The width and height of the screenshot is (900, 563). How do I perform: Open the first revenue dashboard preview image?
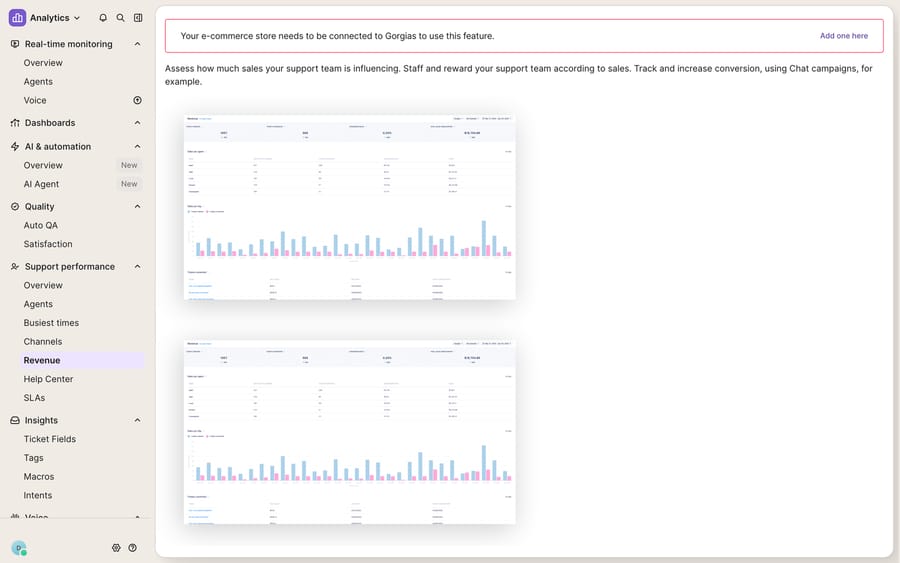pyautogui.click(x=350, y=207)
